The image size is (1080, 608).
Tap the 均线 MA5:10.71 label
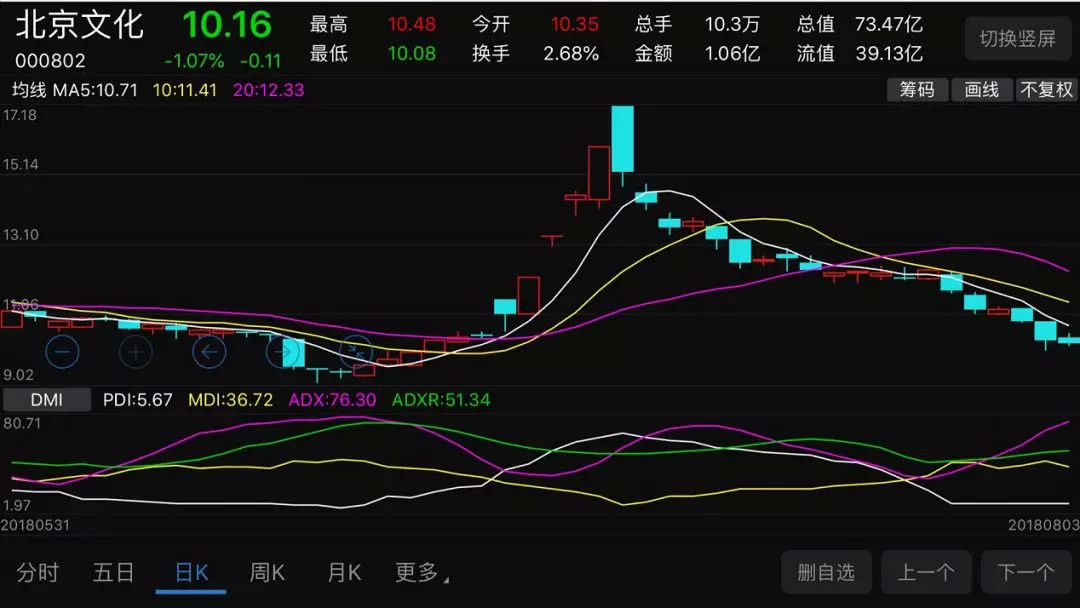pyautogui.click(x=75, y=90)
